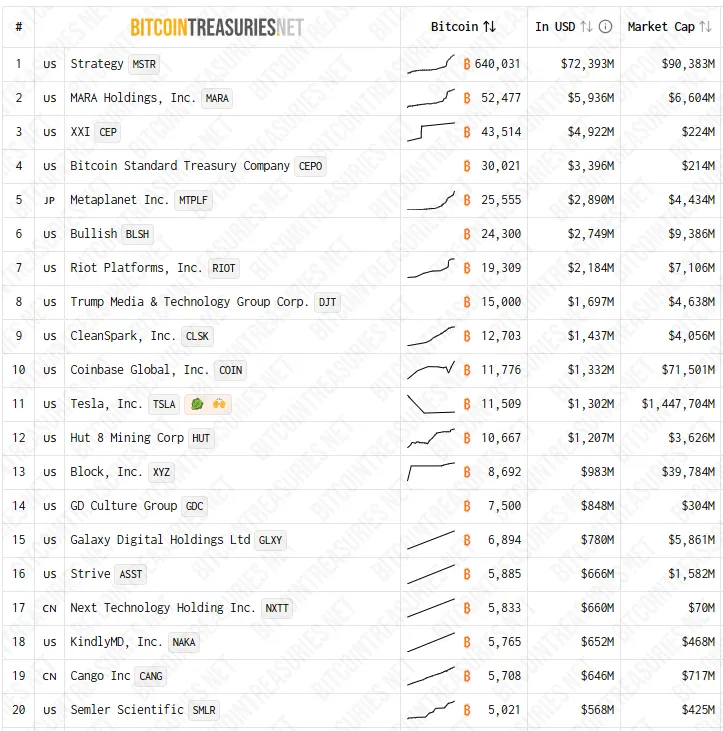The width and height of the screenshot is (723, 731).
Task: Click the info icon beside In USD
Action: 605,27
